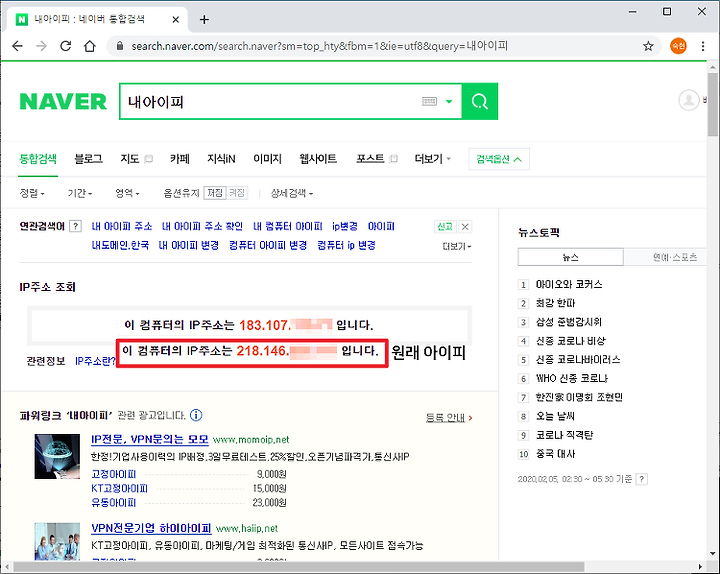Open a new tab with the plus button

coord(204,19)
